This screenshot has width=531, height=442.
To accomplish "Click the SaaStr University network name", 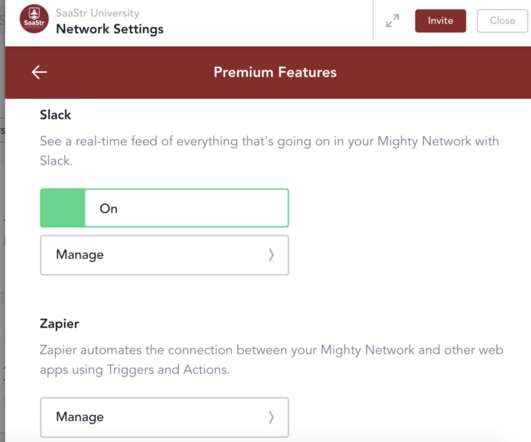I will (x=98, y=13).
